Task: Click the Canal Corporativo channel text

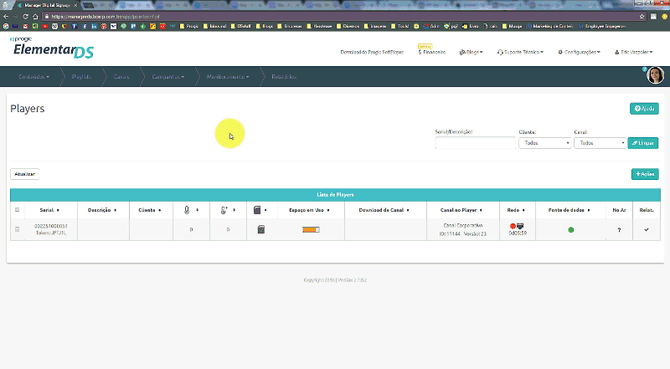Action: pos(463,226)
